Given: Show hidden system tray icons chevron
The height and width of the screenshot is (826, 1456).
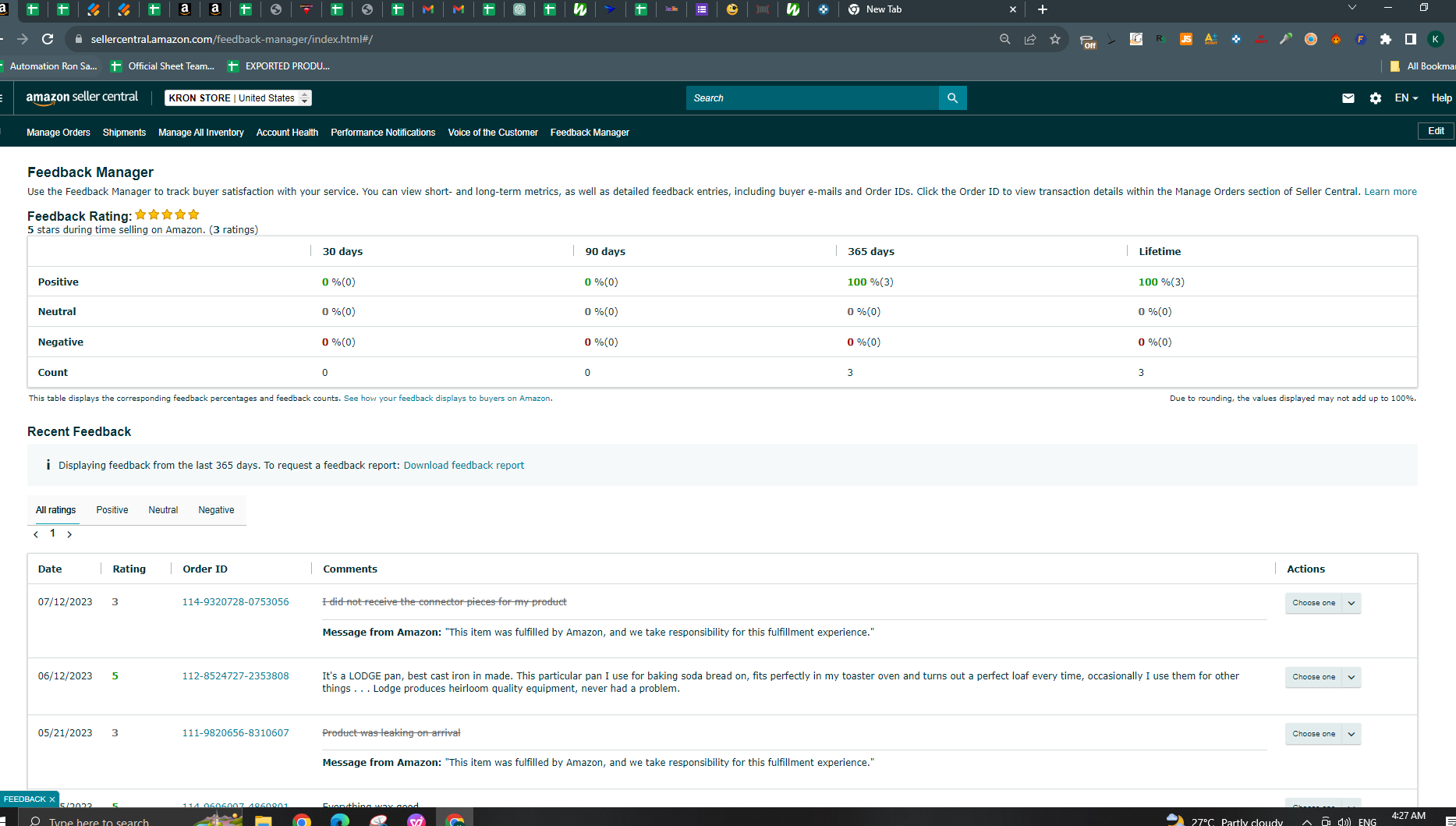Looking at the screenshot, I should 1307,822.
